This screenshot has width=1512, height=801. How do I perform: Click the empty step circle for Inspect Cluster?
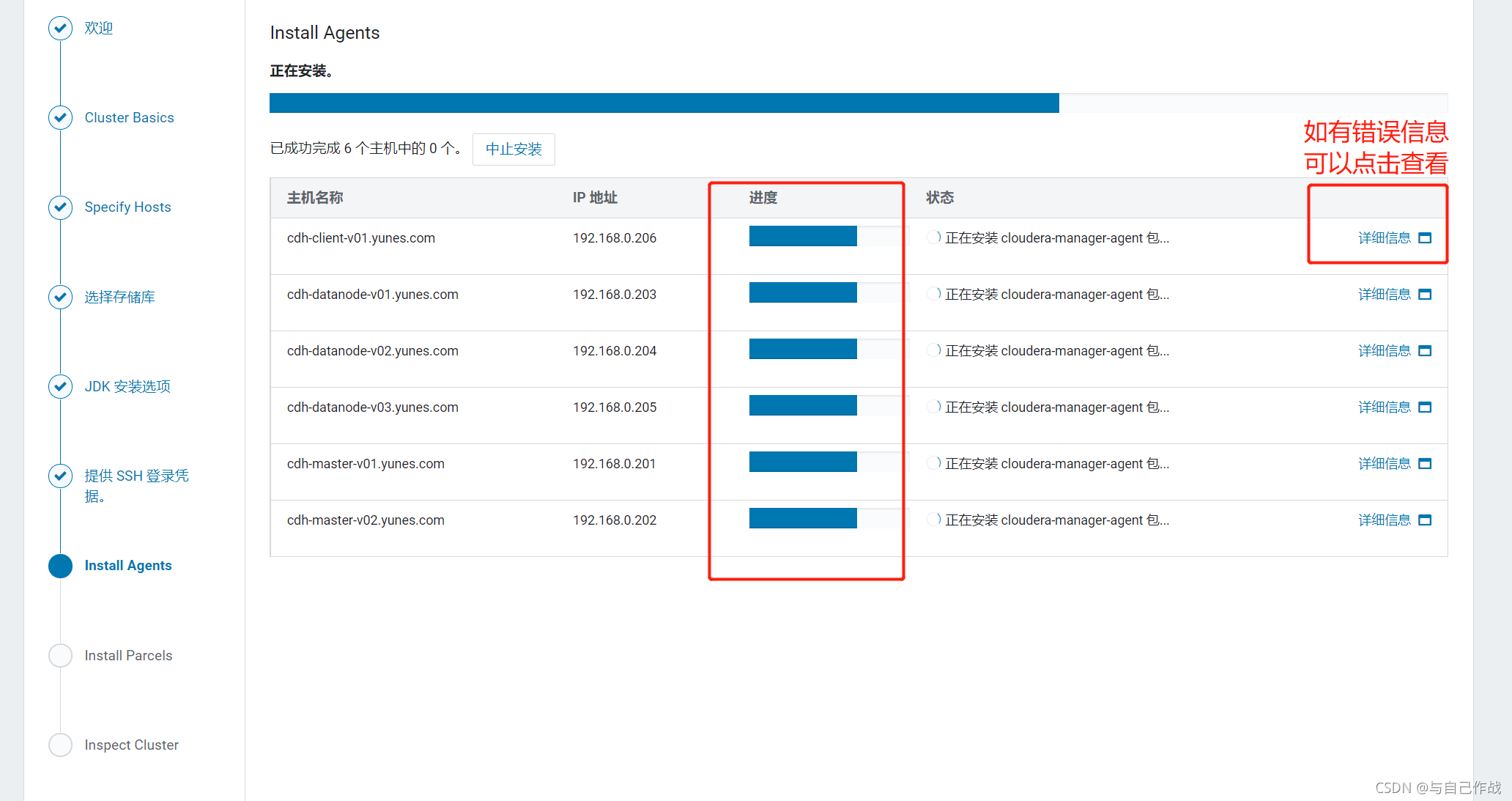[x=60, y=745]
